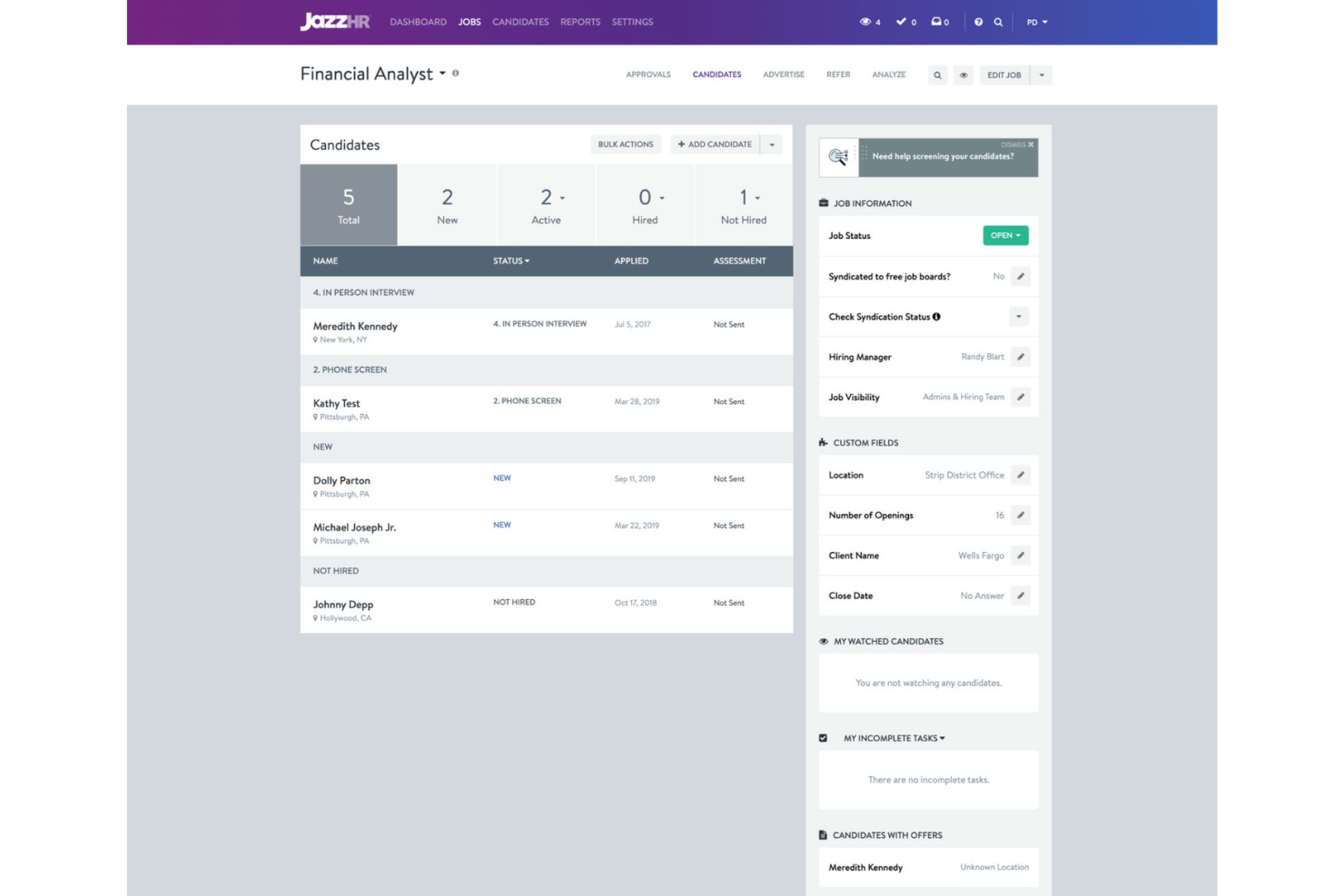The image size is (1344, 896).
Task: Edit Hiring Manager with pencil icon
Action: tap(1021, 357)
